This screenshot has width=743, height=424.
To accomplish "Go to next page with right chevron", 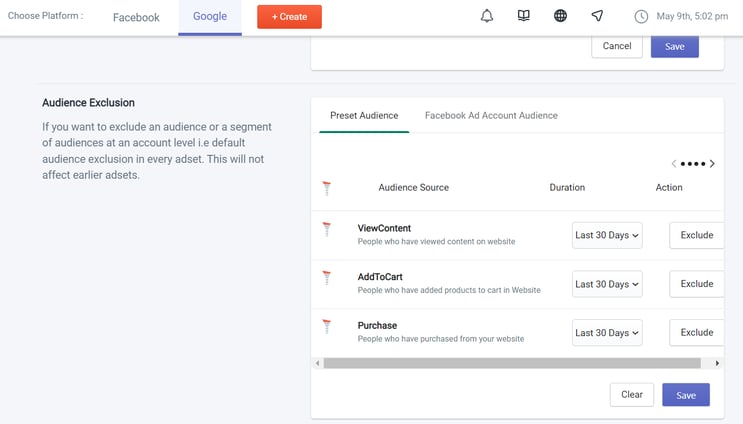I will 712,164.
